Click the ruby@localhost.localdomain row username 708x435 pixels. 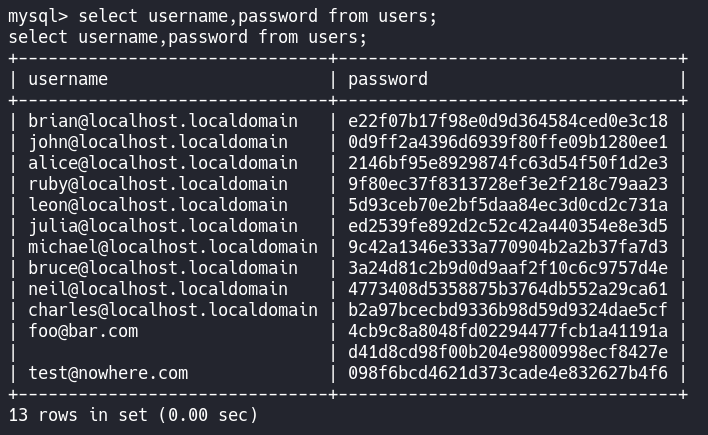click(157, 184)
